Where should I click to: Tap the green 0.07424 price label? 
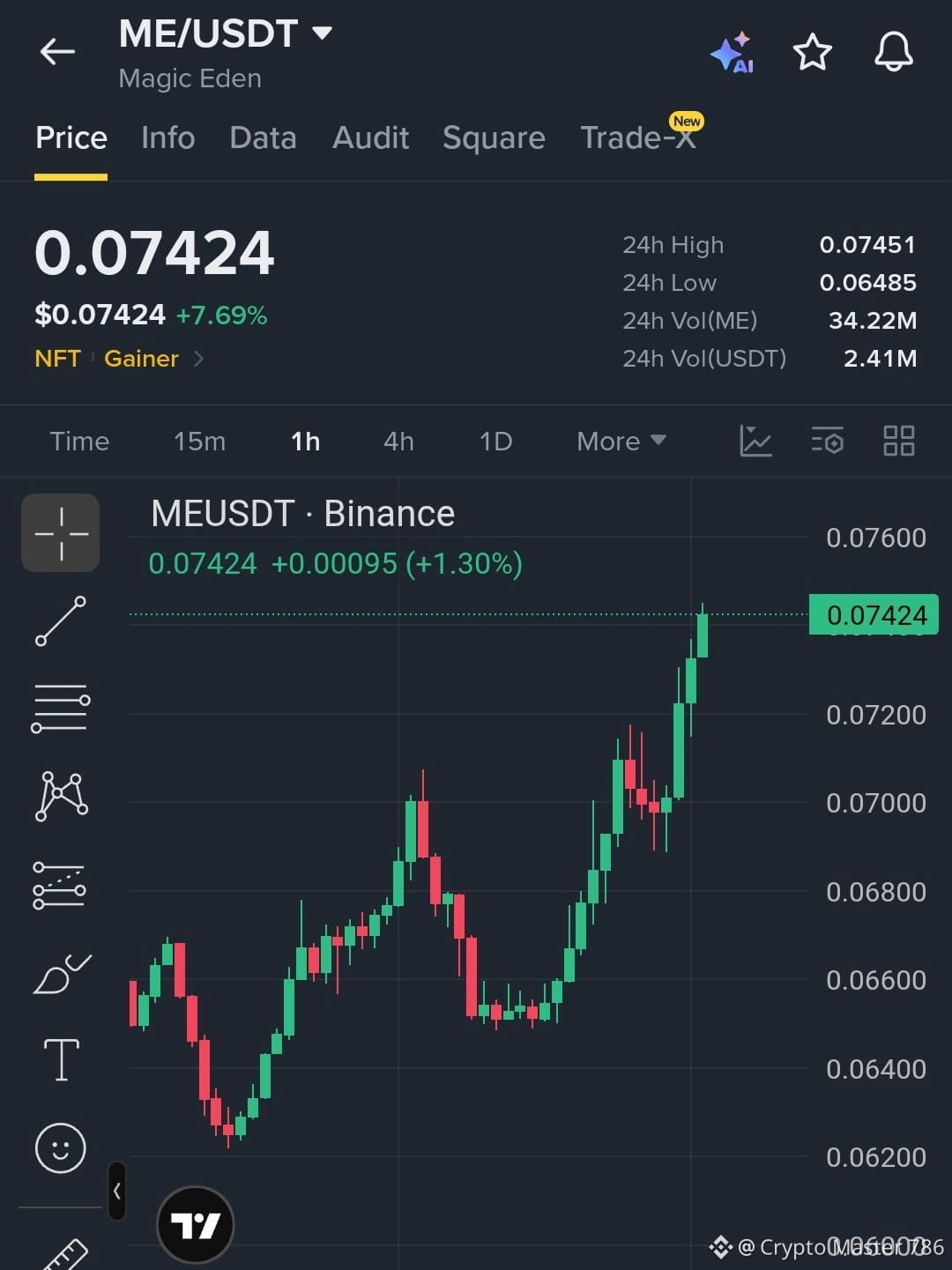point(874,615)
